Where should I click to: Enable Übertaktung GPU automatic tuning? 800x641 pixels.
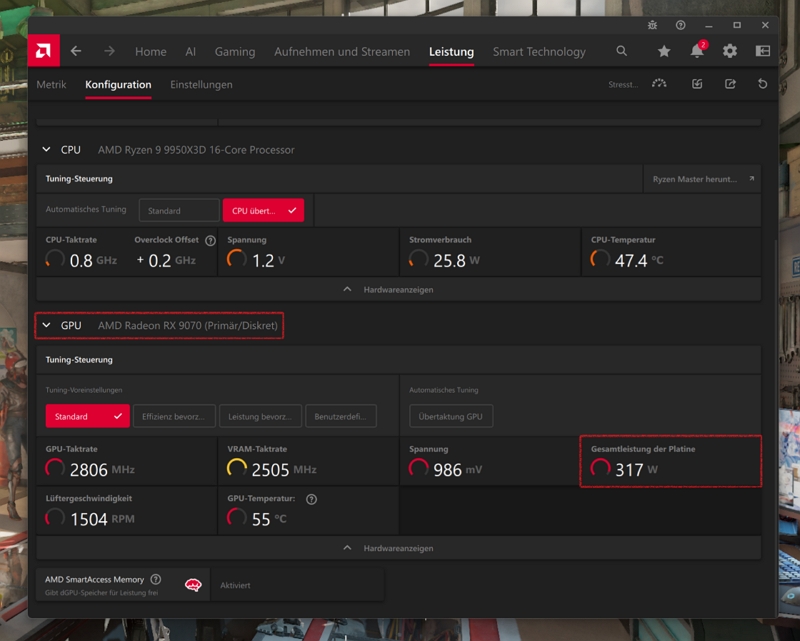click(x=451, y=416)
